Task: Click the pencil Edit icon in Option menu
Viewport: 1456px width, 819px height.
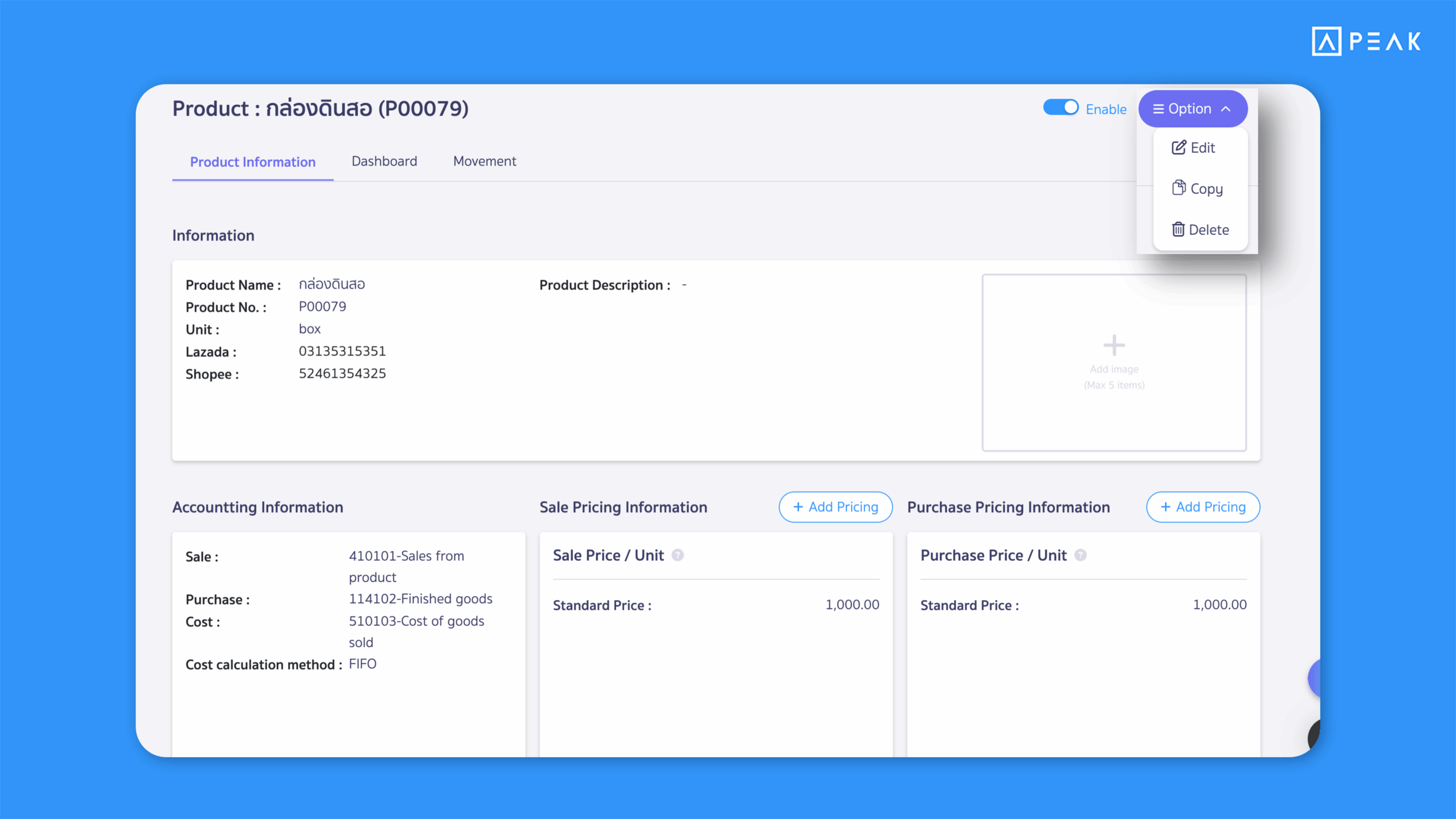Action: [x=1178, y=147]
